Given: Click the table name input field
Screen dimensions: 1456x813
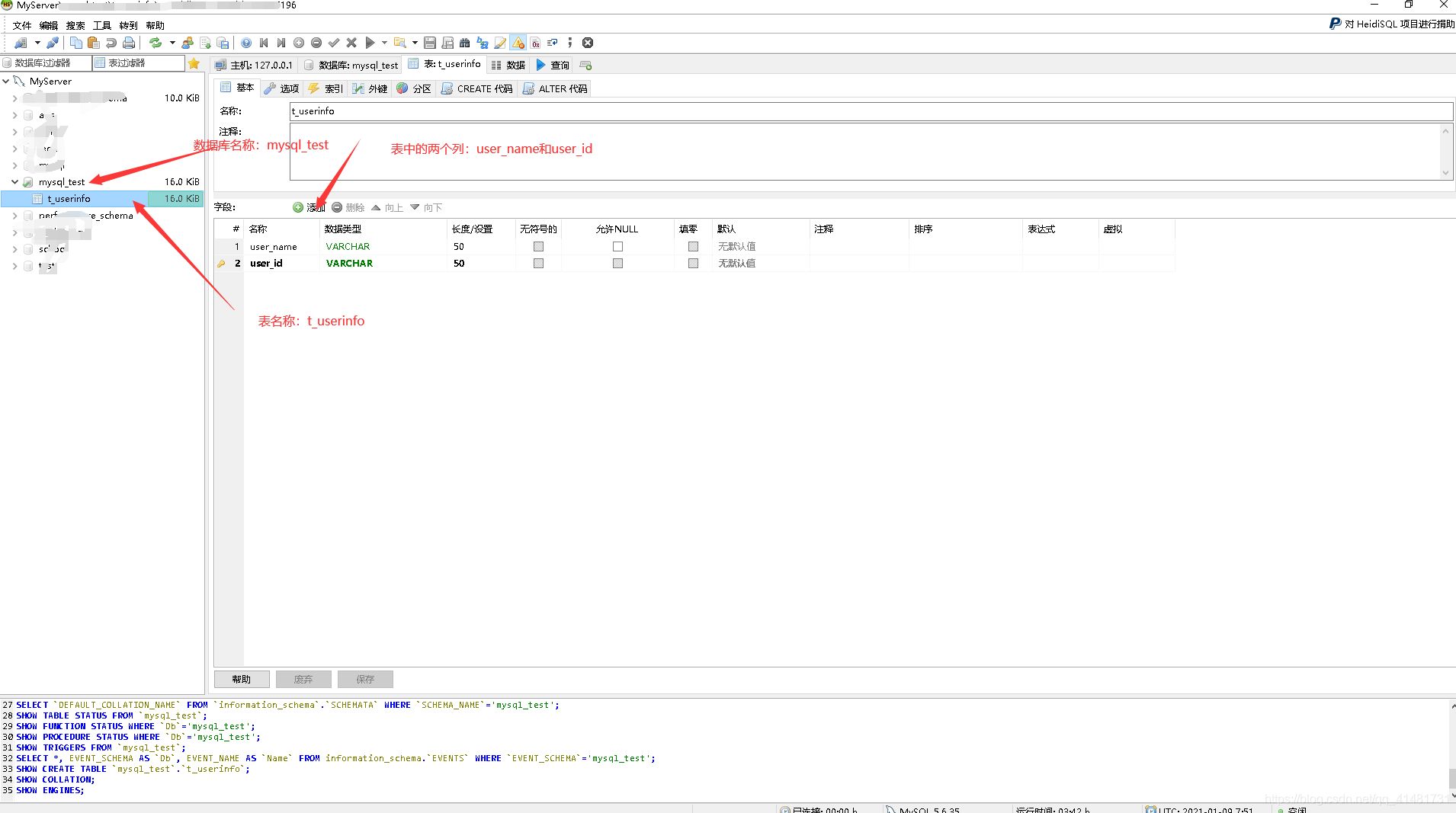Looking at the screenshot, I should coord(871,111).
